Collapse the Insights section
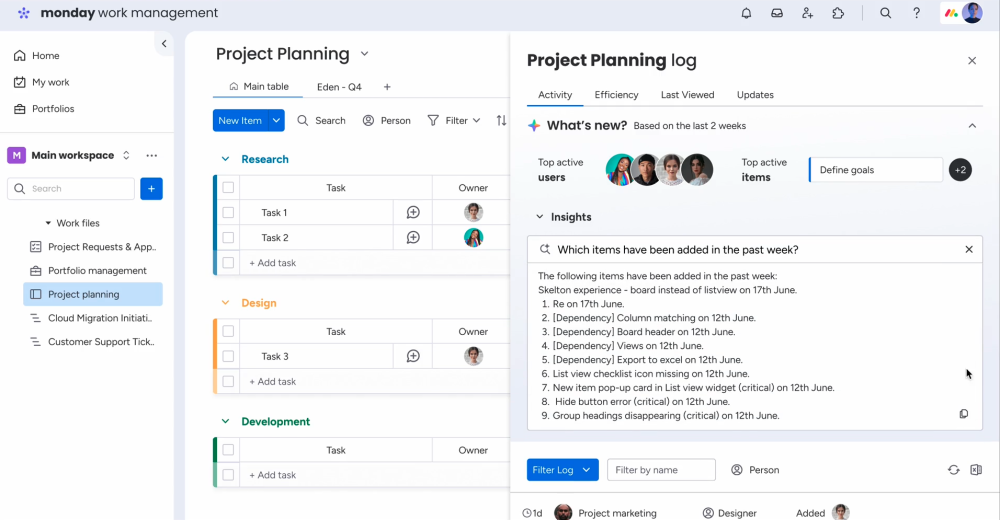Screen dimensions: 1000x520 click(540, 217)
